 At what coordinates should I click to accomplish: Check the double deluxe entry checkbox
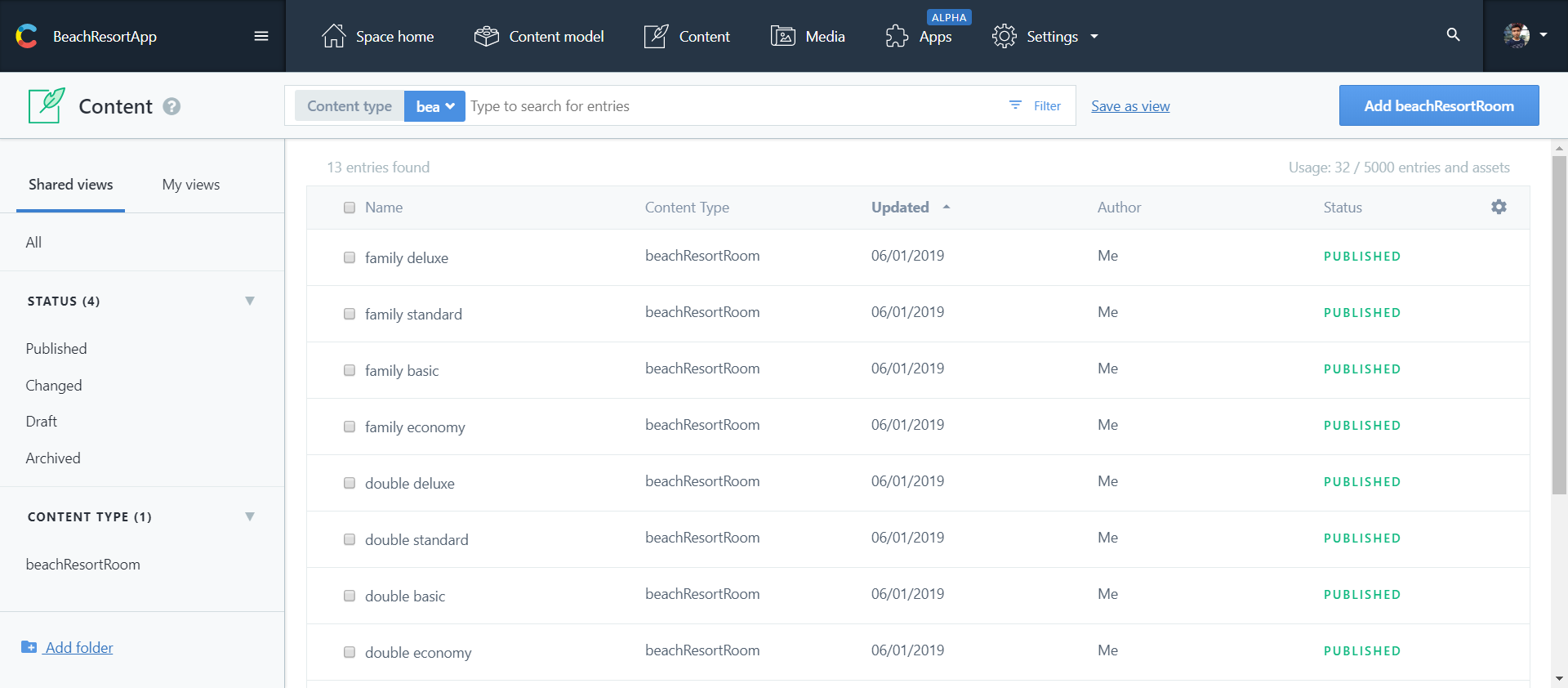coord(350,483)
